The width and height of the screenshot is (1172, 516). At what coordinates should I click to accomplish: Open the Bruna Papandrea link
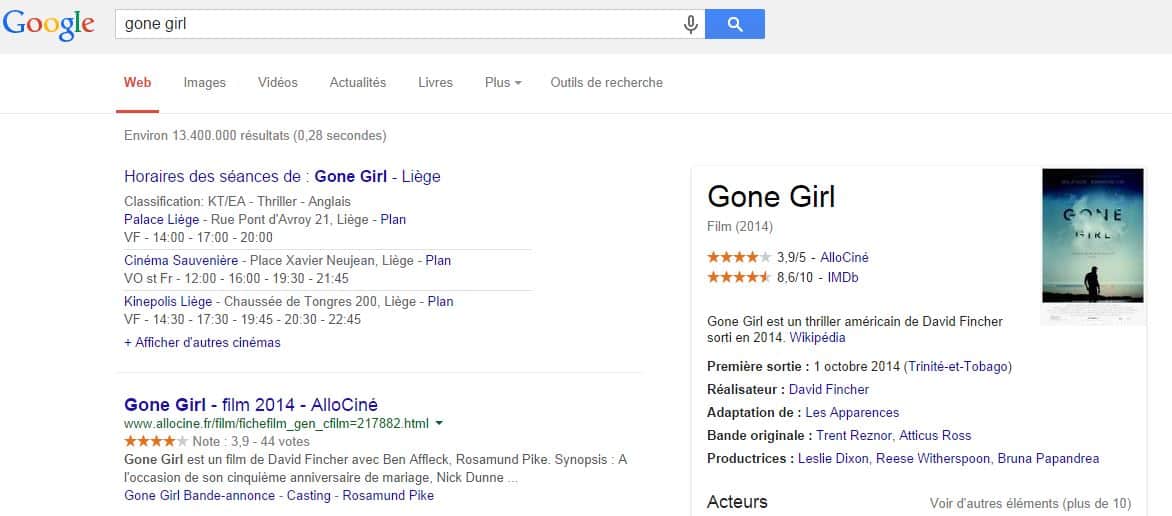(x=1049, y=458)
